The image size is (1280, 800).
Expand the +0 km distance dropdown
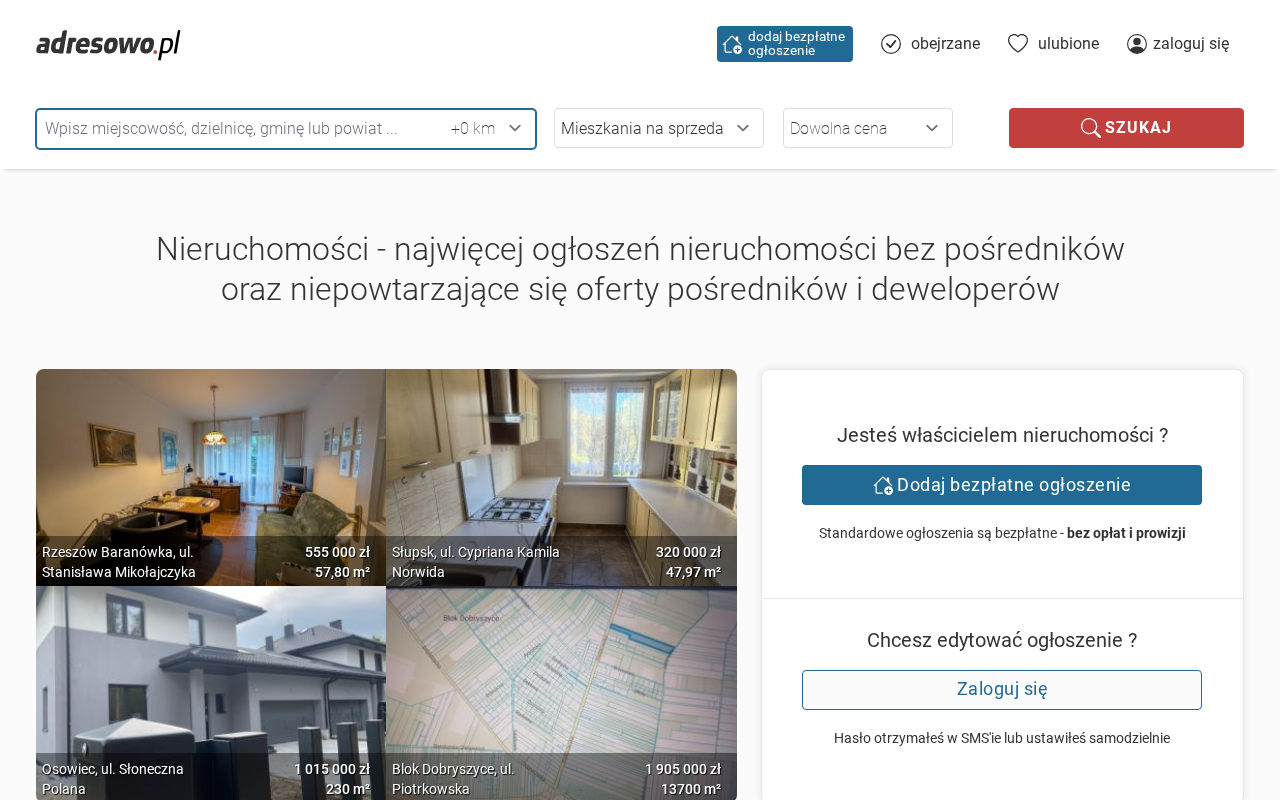click(487, 128)
